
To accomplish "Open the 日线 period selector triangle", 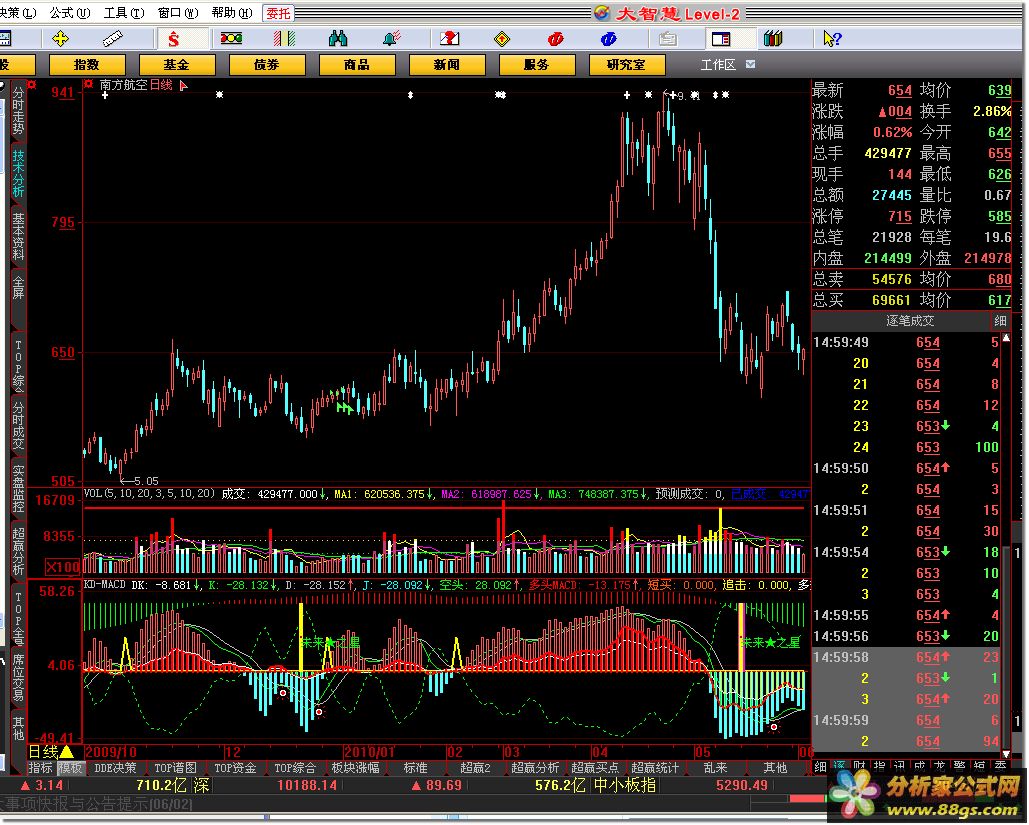I will [x=66, y=752].
